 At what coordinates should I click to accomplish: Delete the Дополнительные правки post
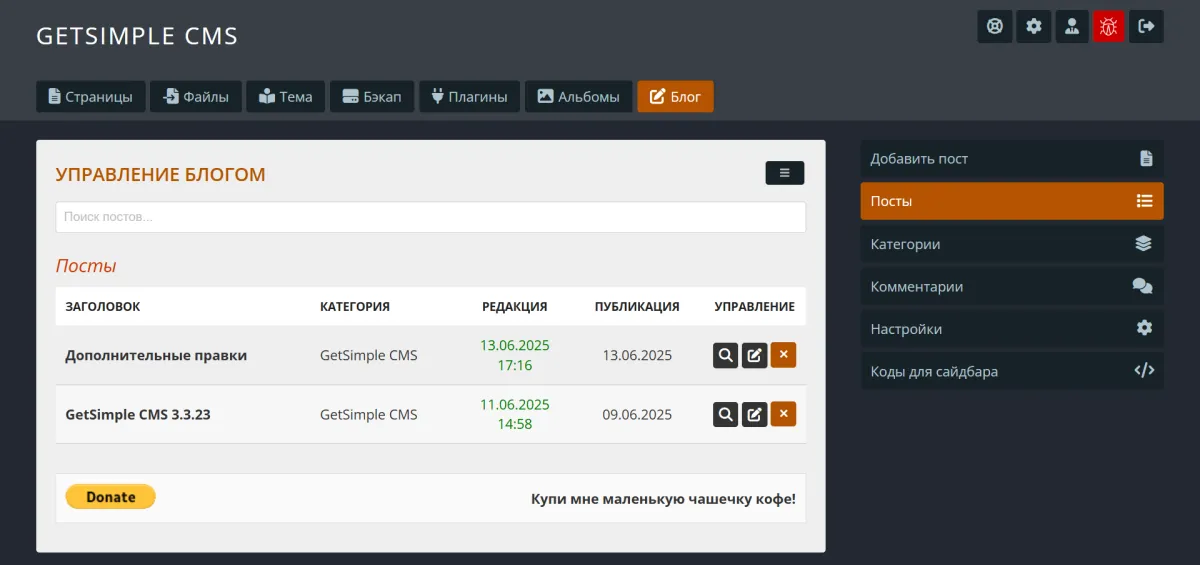[x=783, y=355]
